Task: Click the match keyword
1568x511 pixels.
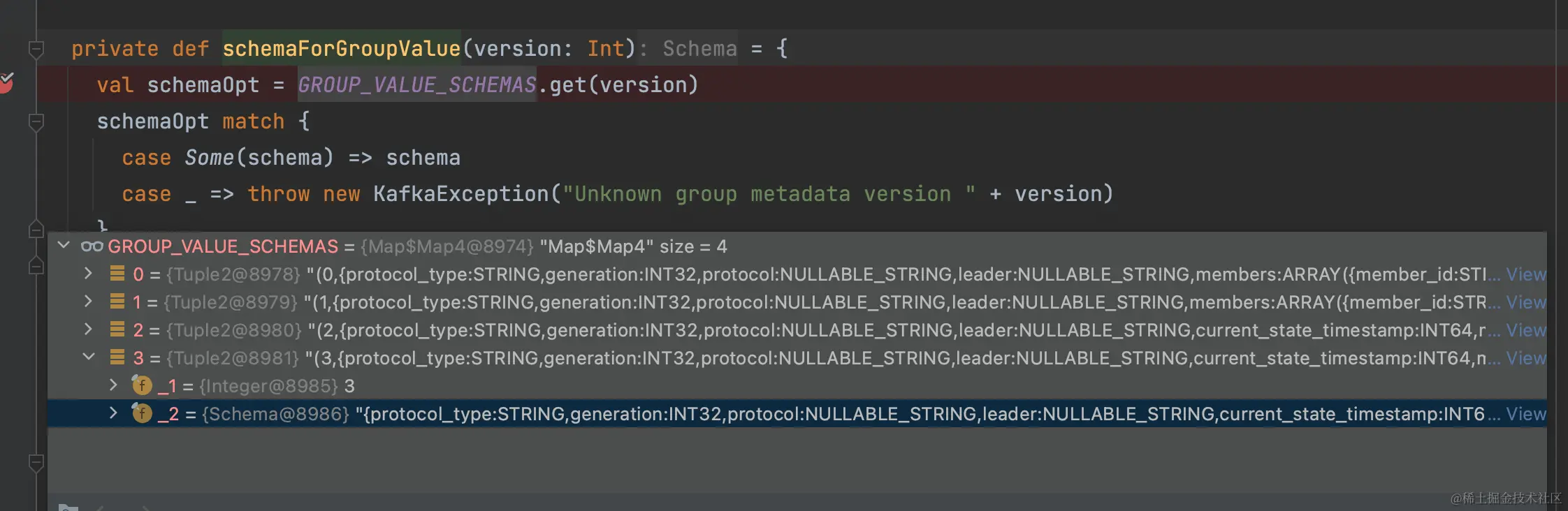Action: (253, 121)
